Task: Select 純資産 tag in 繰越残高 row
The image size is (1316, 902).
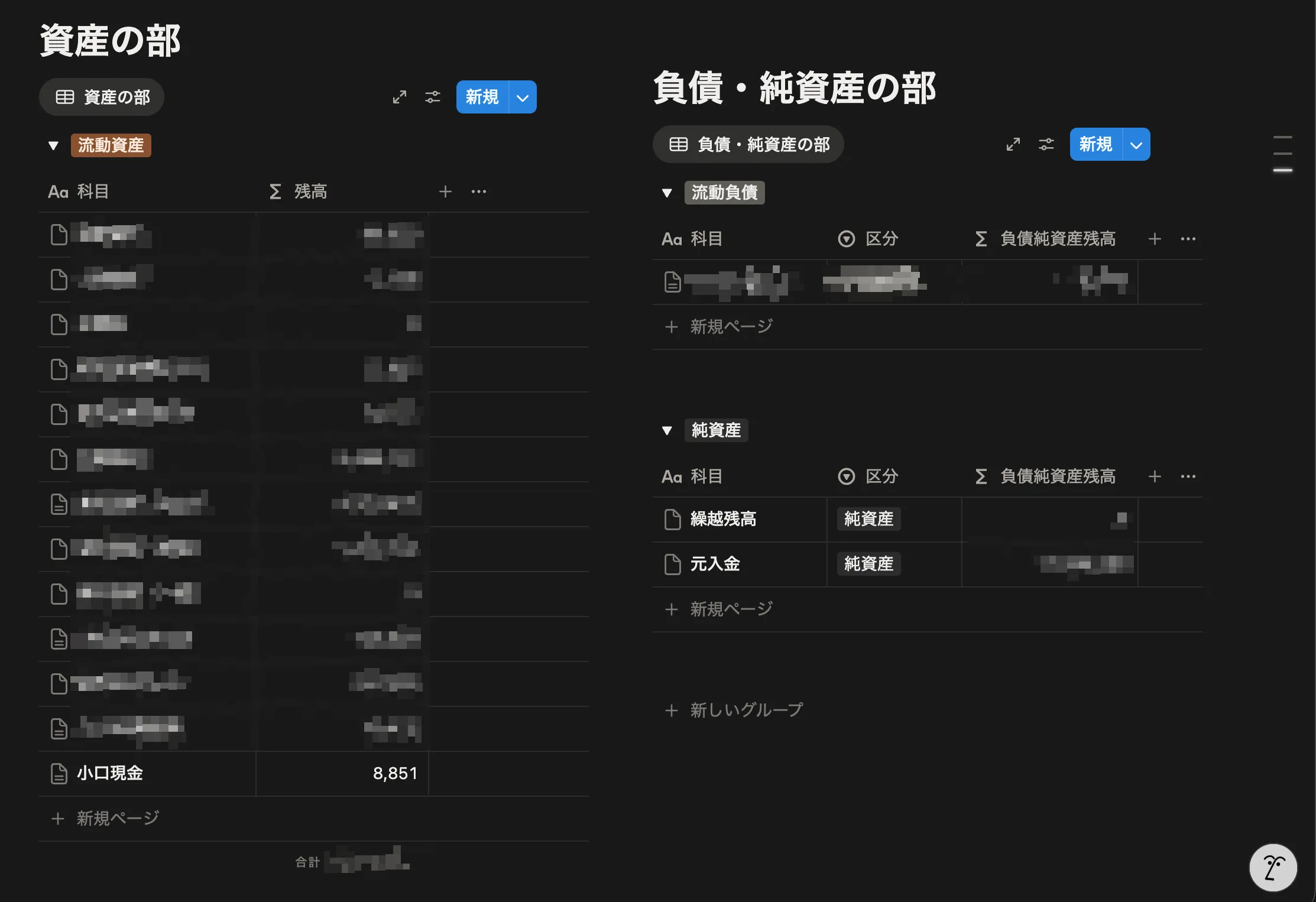Action: click(869, 519)
